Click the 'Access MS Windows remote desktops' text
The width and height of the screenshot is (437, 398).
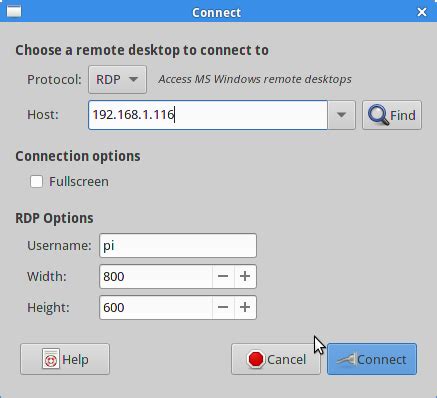coord(255,79)
